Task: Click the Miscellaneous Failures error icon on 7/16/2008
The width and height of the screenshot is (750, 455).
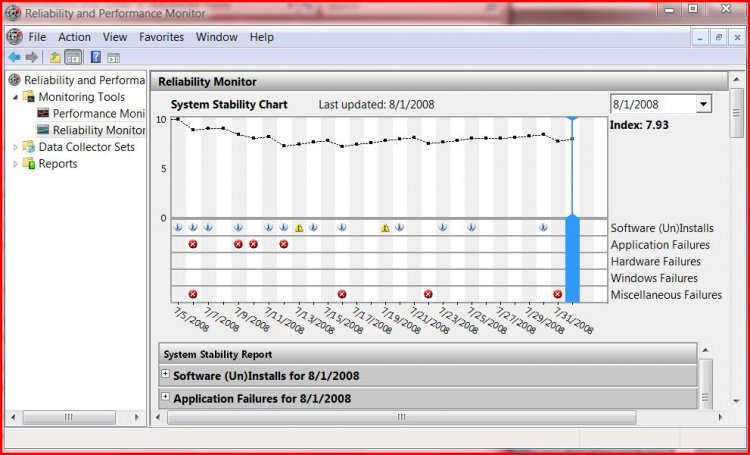Action: tap(342, 294)
